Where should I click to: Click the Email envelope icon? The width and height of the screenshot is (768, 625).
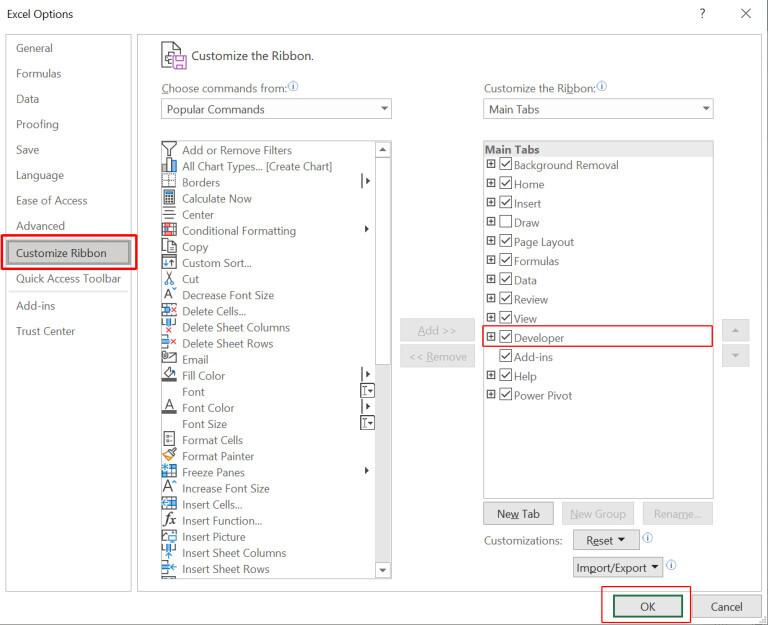coord(169,359)
